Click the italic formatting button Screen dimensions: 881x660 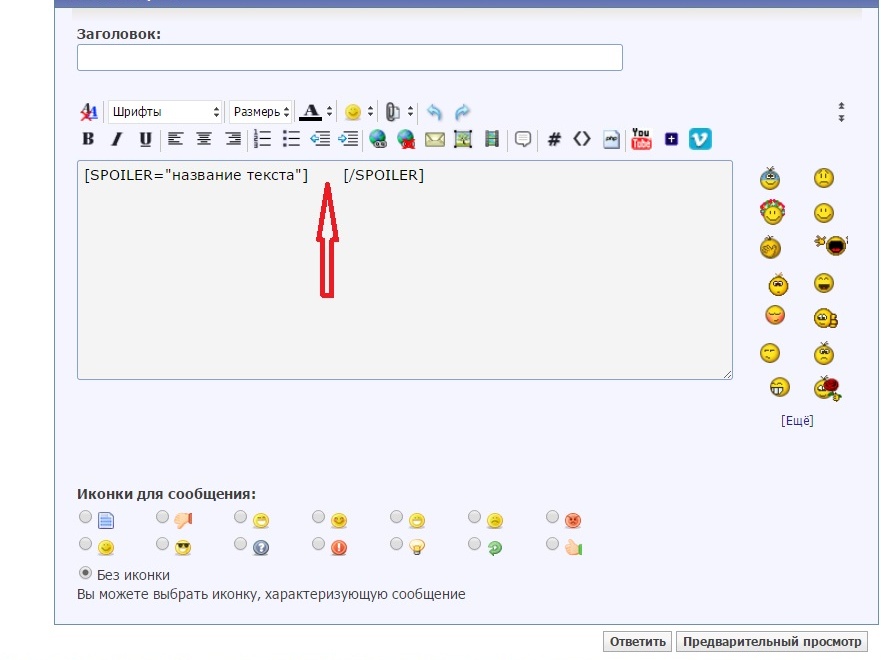tap(116, 139)
